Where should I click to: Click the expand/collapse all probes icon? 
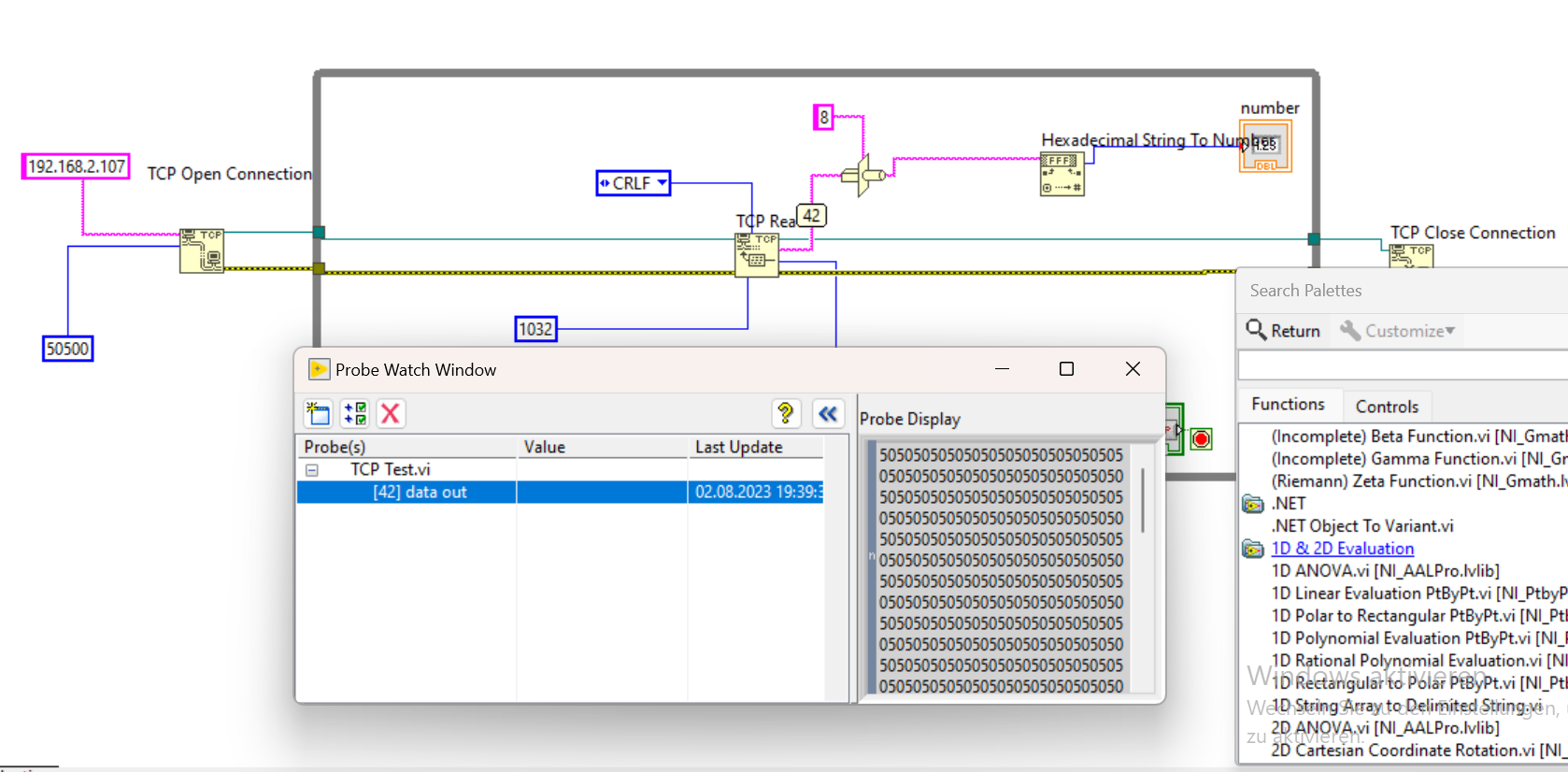(355, 413)
